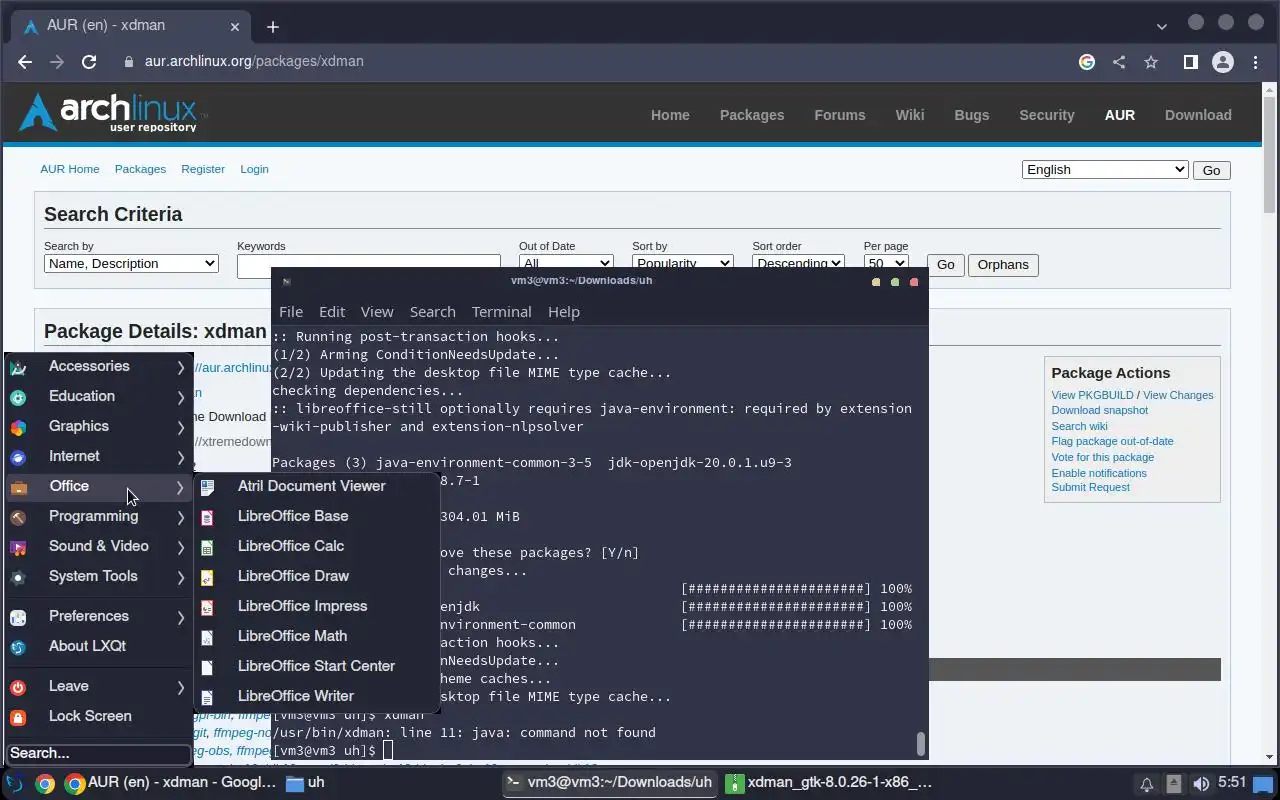
Task: Open the Terminal menu in the menubar
Action: click(501, 312)
